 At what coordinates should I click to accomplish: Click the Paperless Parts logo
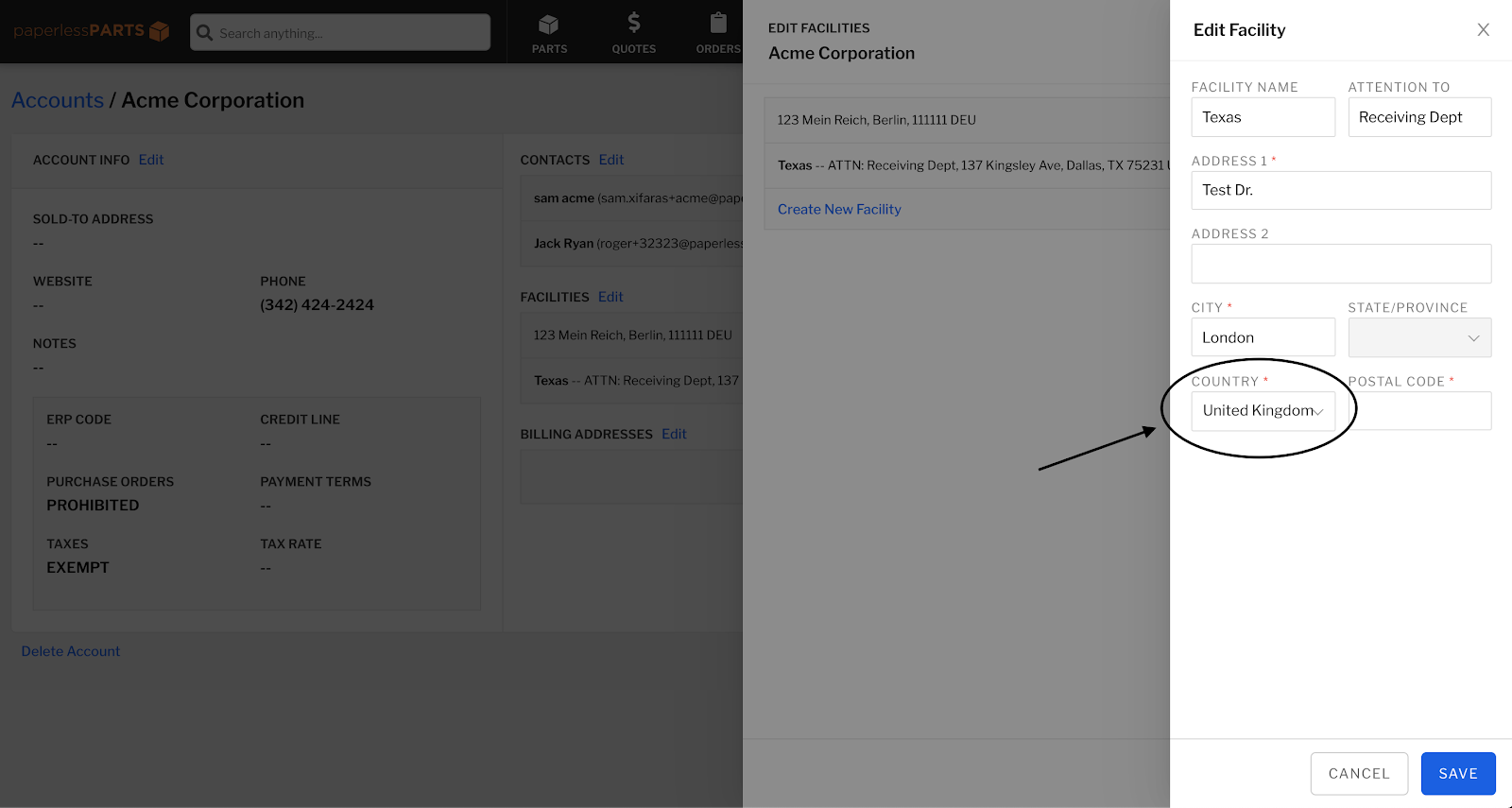pos(92,31)
